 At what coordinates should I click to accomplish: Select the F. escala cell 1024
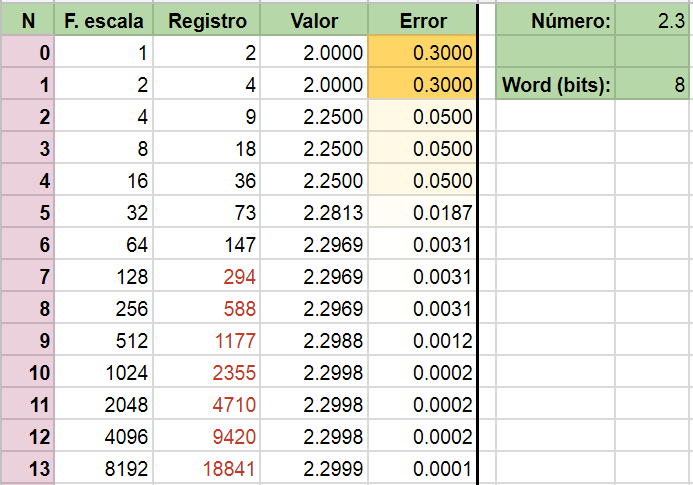104,372
